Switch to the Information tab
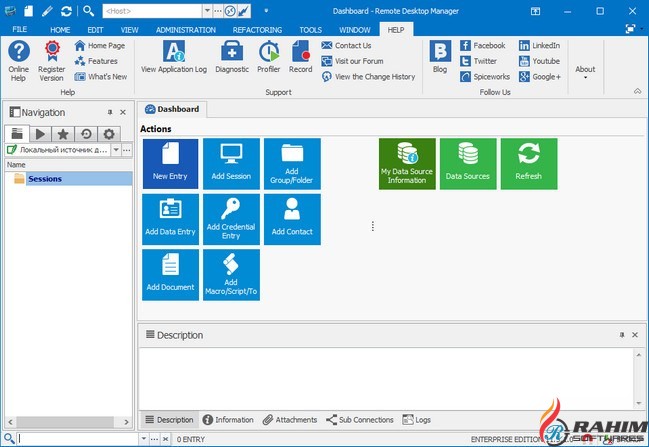The width and height of the screenshot is (649, 447). [228, 420]
